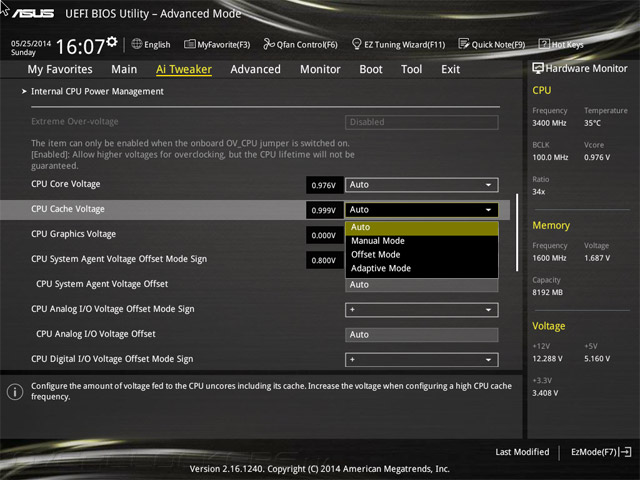
Task: Open the Tool tab
Action: [411, 69]
